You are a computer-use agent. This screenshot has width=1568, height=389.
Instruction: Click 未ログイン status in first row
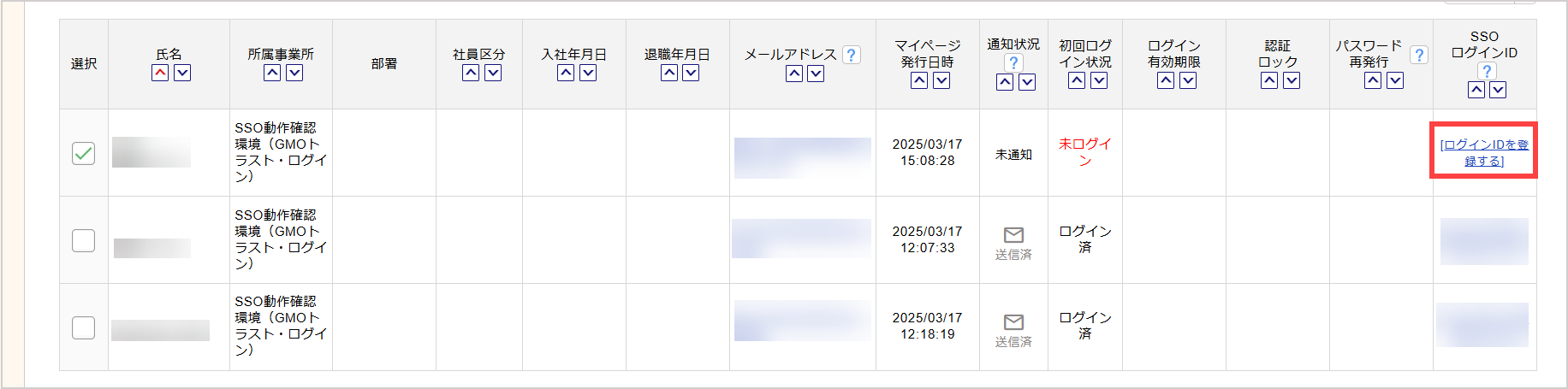1085,152
